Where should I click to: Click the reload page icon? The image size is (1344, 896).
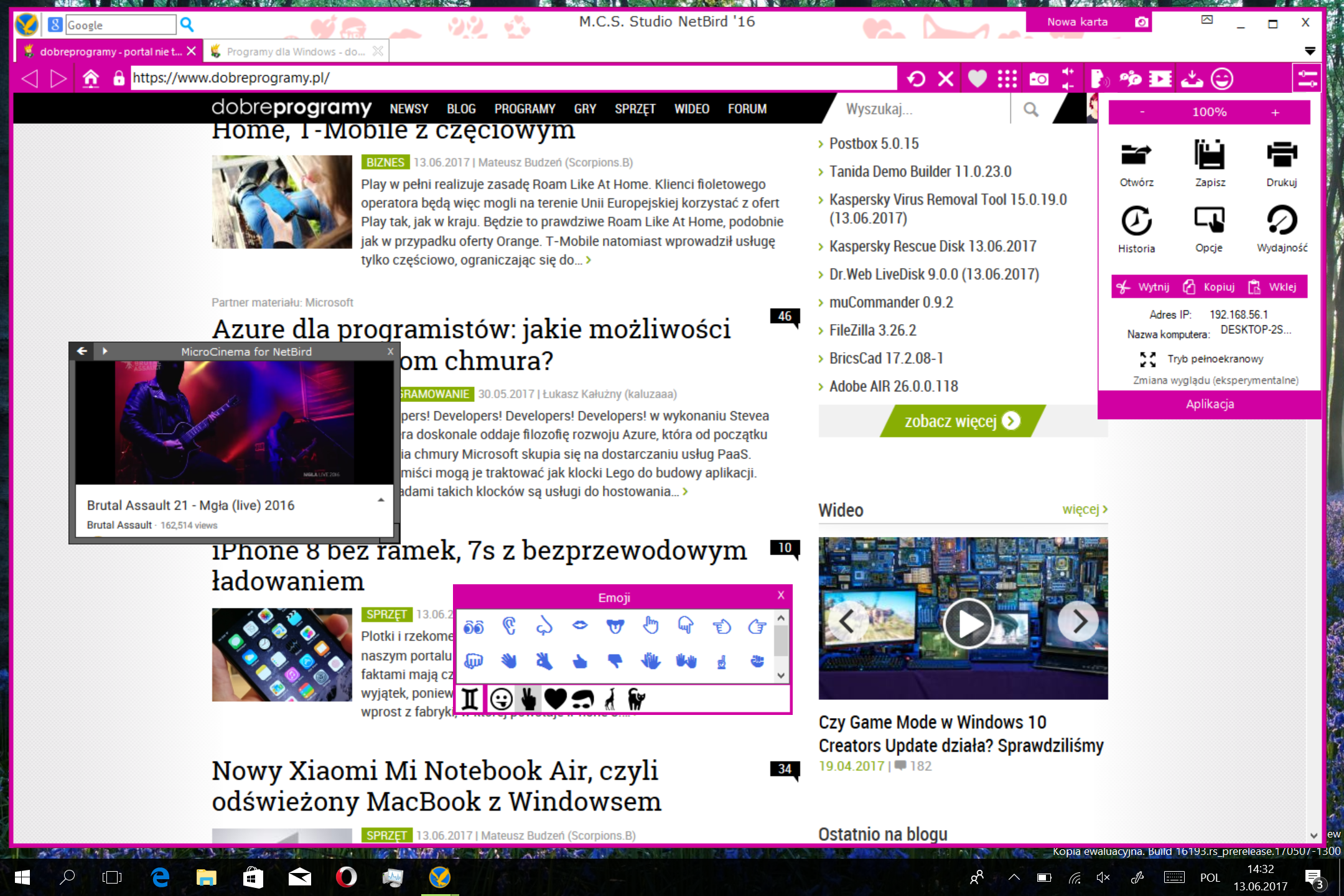916,79
